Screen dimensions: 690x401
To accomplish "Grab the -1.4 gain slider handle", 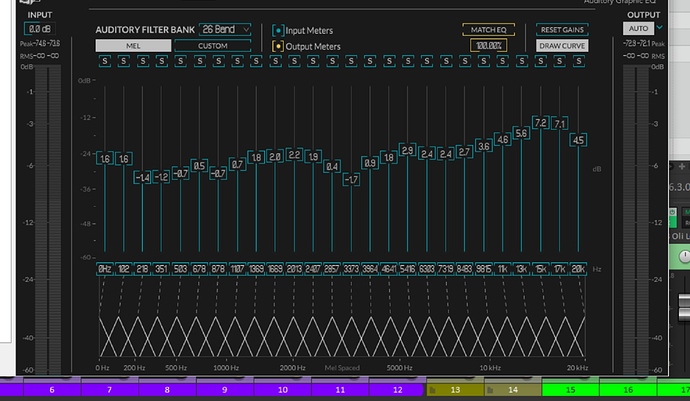I will click(143, 177).
